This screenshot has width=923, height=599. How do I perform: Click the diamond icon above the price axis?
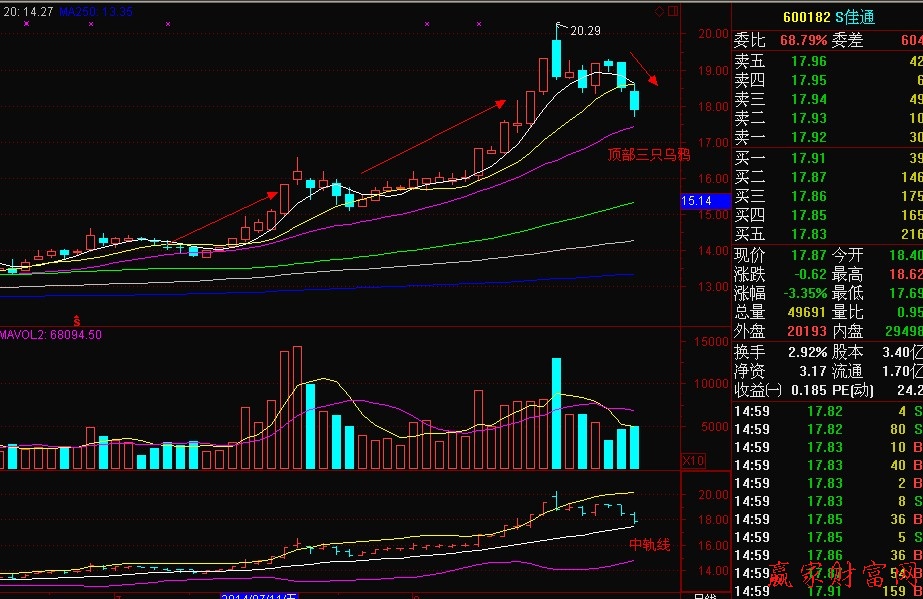coord(659,12)
